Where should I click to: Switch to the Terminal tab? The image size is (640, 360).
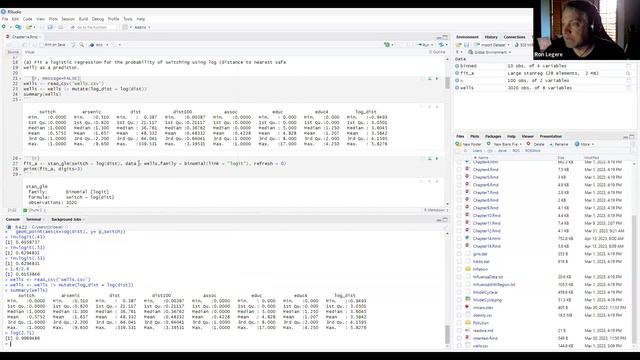click(x=33, y=220)
